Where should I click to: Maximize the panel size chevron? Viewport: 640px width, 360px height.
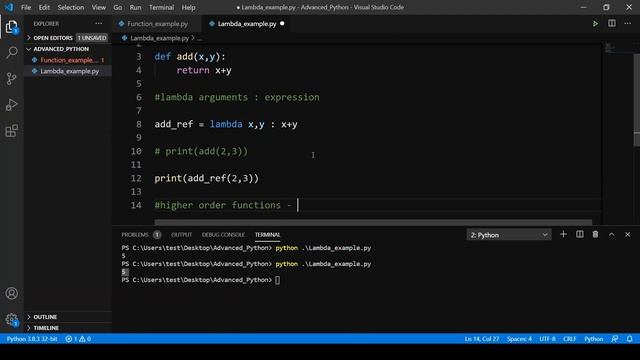611,234
